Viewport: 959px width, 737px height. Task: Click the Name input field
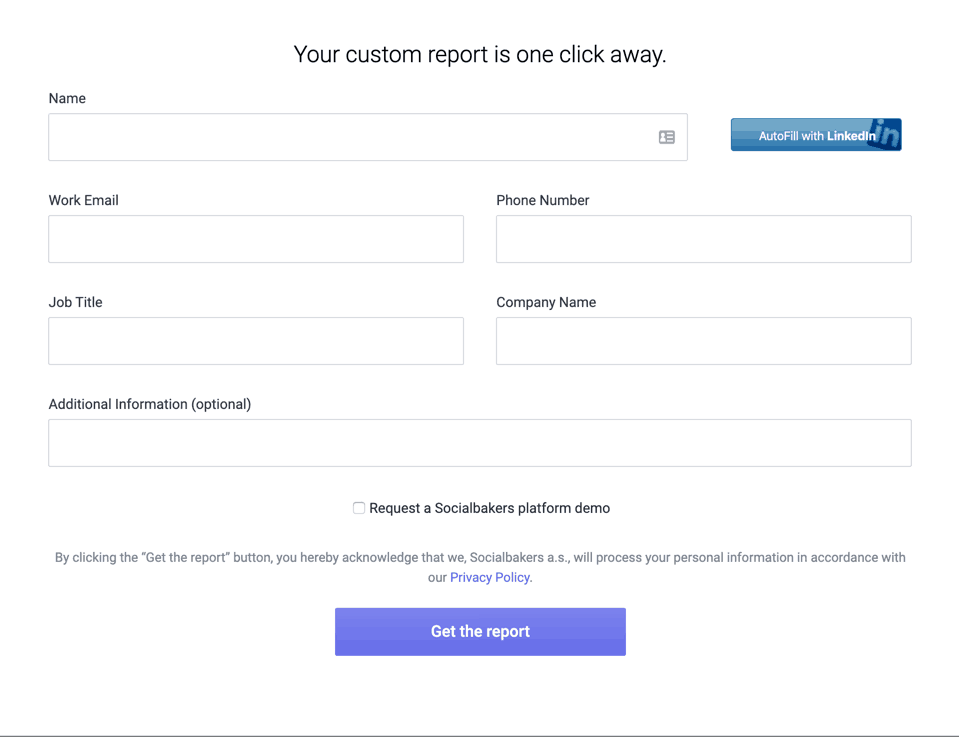point(368,137)
